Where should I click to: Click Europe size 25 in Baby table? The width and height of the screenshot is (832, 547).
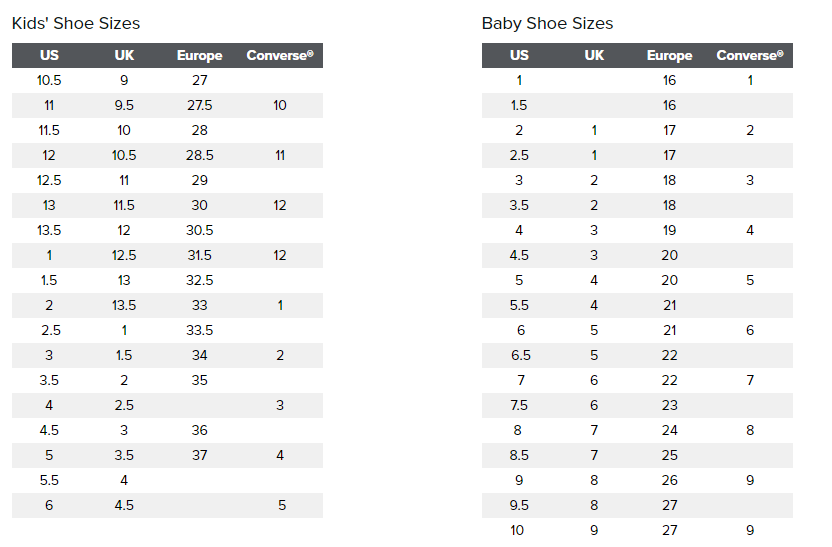click(669, 455)
